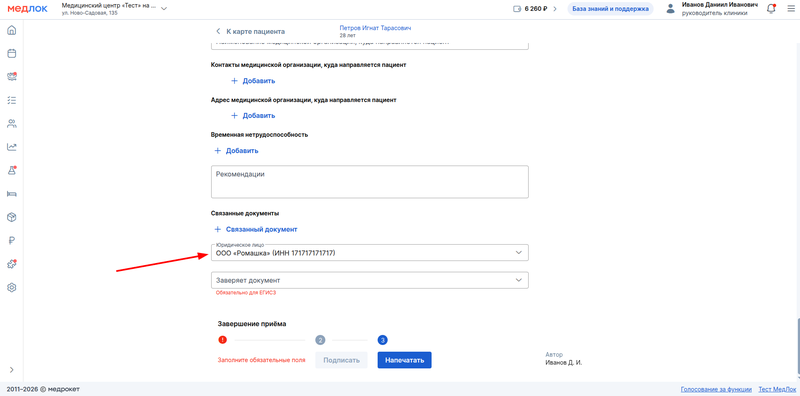The image size is (800, 396).
Task: Open the calendar icon in sidebar
Action: coord(12,53)
